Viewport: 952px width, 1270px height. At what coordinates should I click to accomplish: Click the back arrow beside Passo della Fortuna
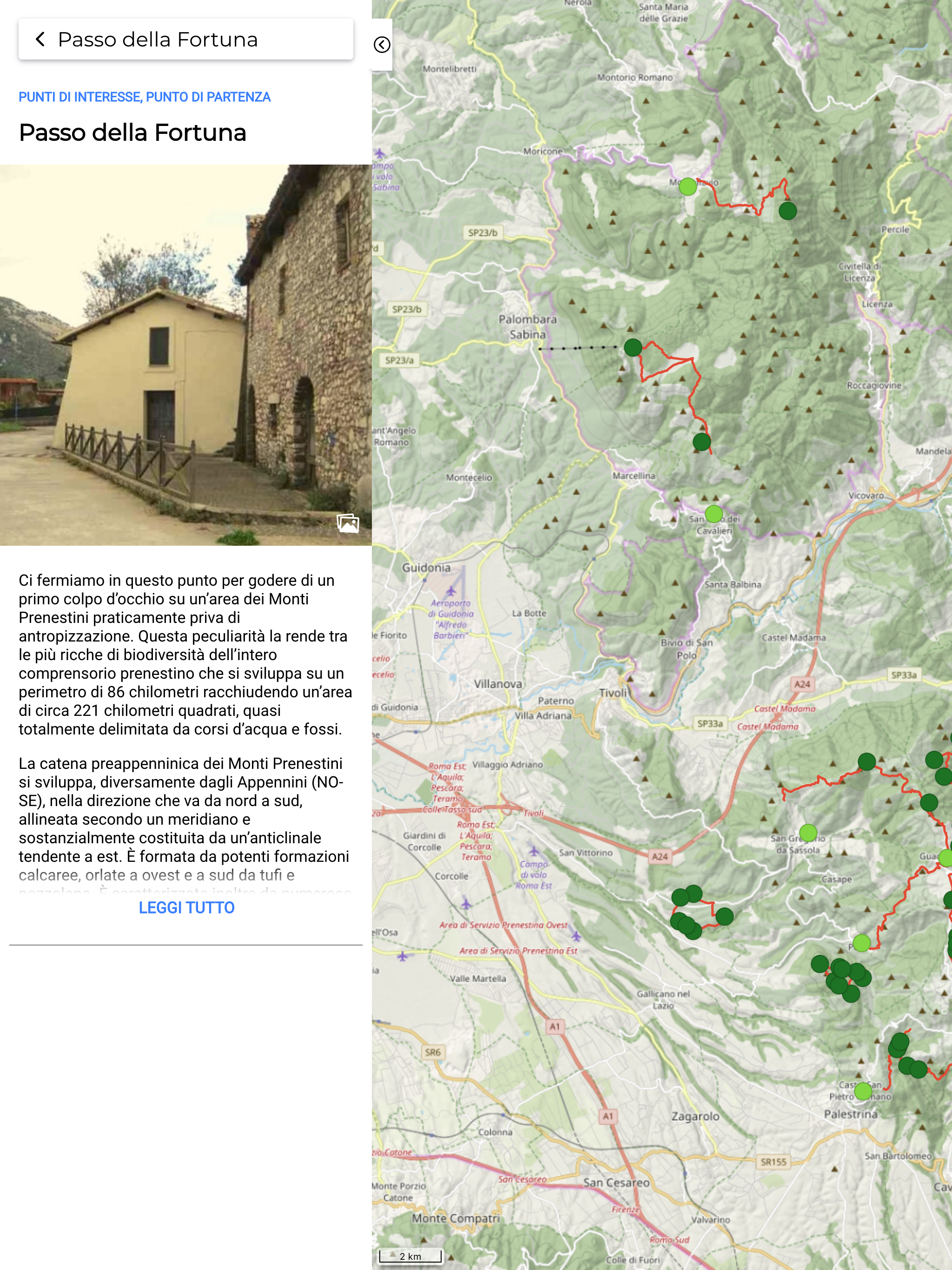pos(40,40)
